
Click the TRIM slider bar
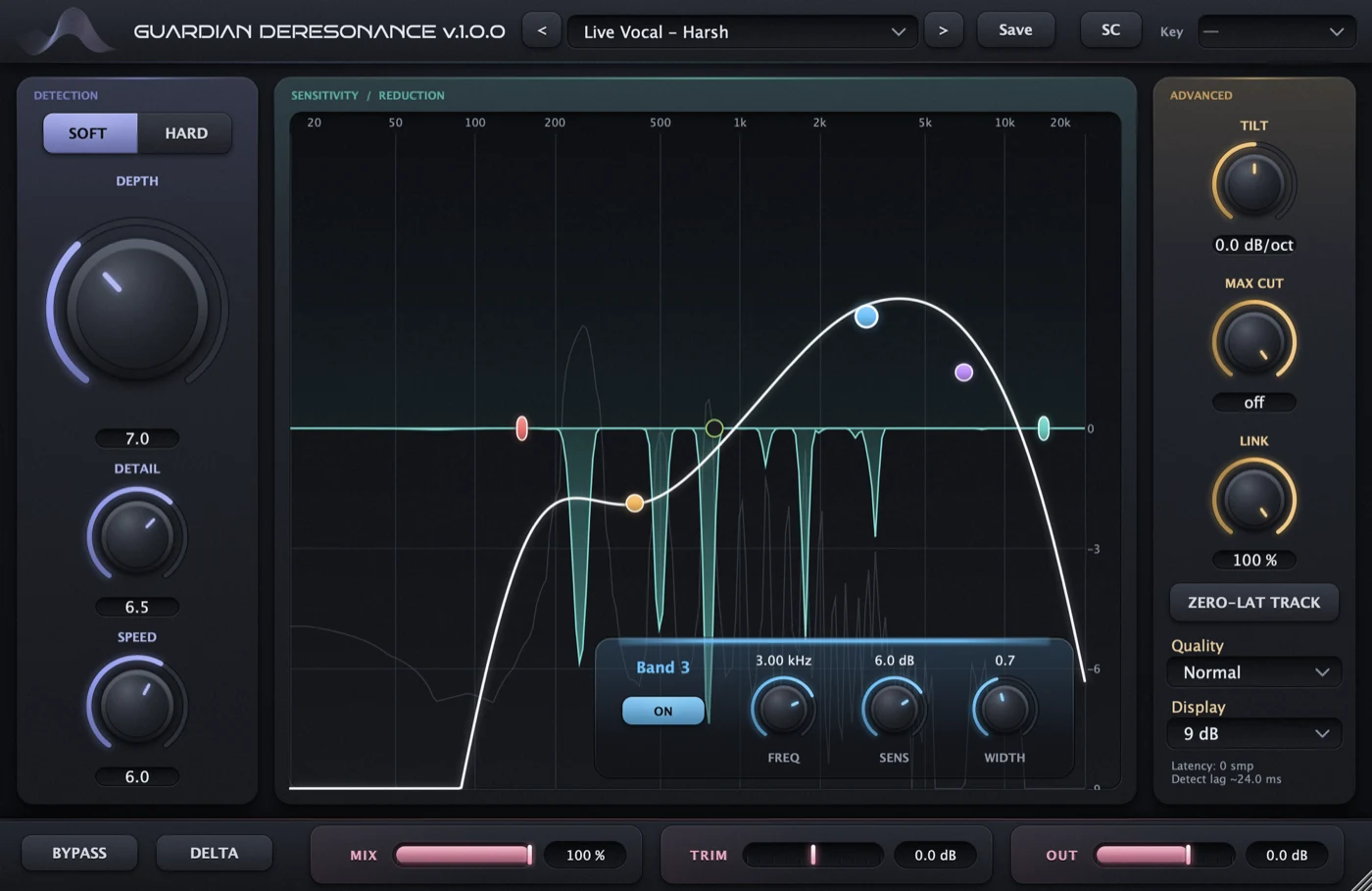(813, 855)
